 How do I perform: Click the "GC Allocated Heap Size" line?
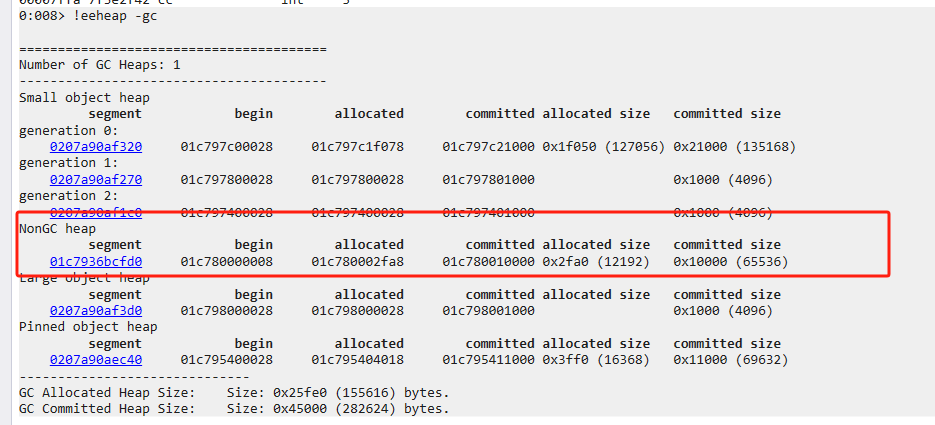(x=234, y=392)
